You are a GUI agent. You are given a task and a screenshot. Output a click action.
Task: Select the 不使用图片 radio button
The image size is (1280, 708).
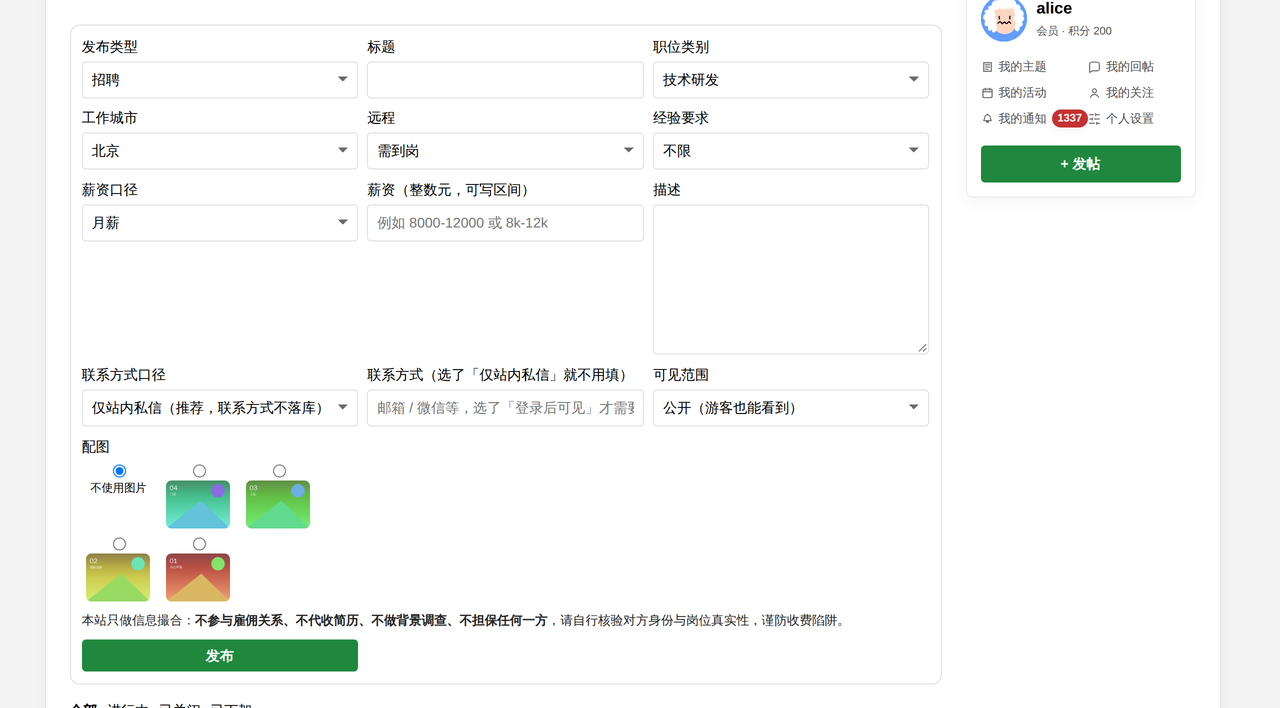point(120,471)
